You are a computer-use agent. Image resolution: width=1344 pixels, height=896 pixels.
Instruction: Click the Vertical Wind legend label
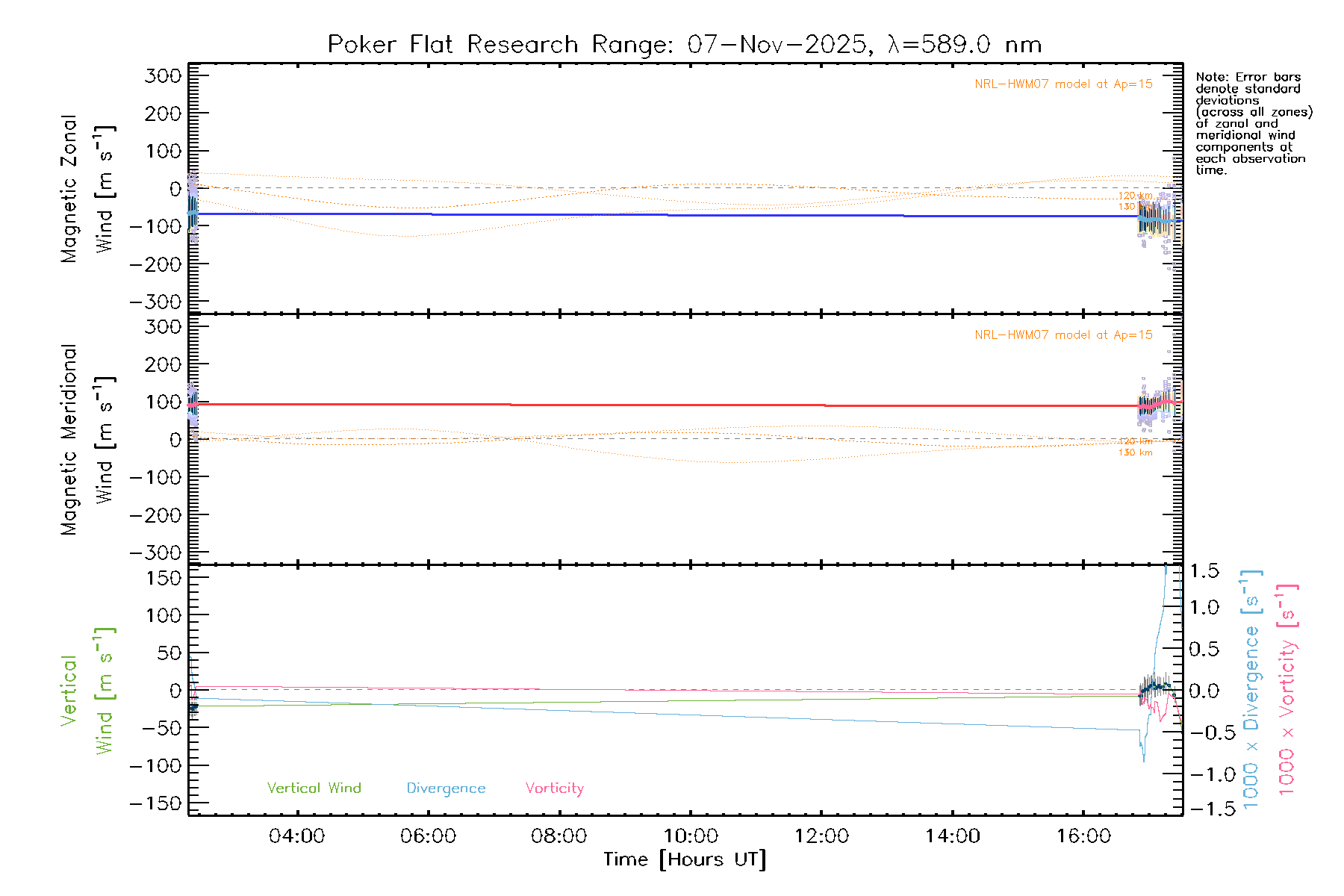tap(314, 788)
